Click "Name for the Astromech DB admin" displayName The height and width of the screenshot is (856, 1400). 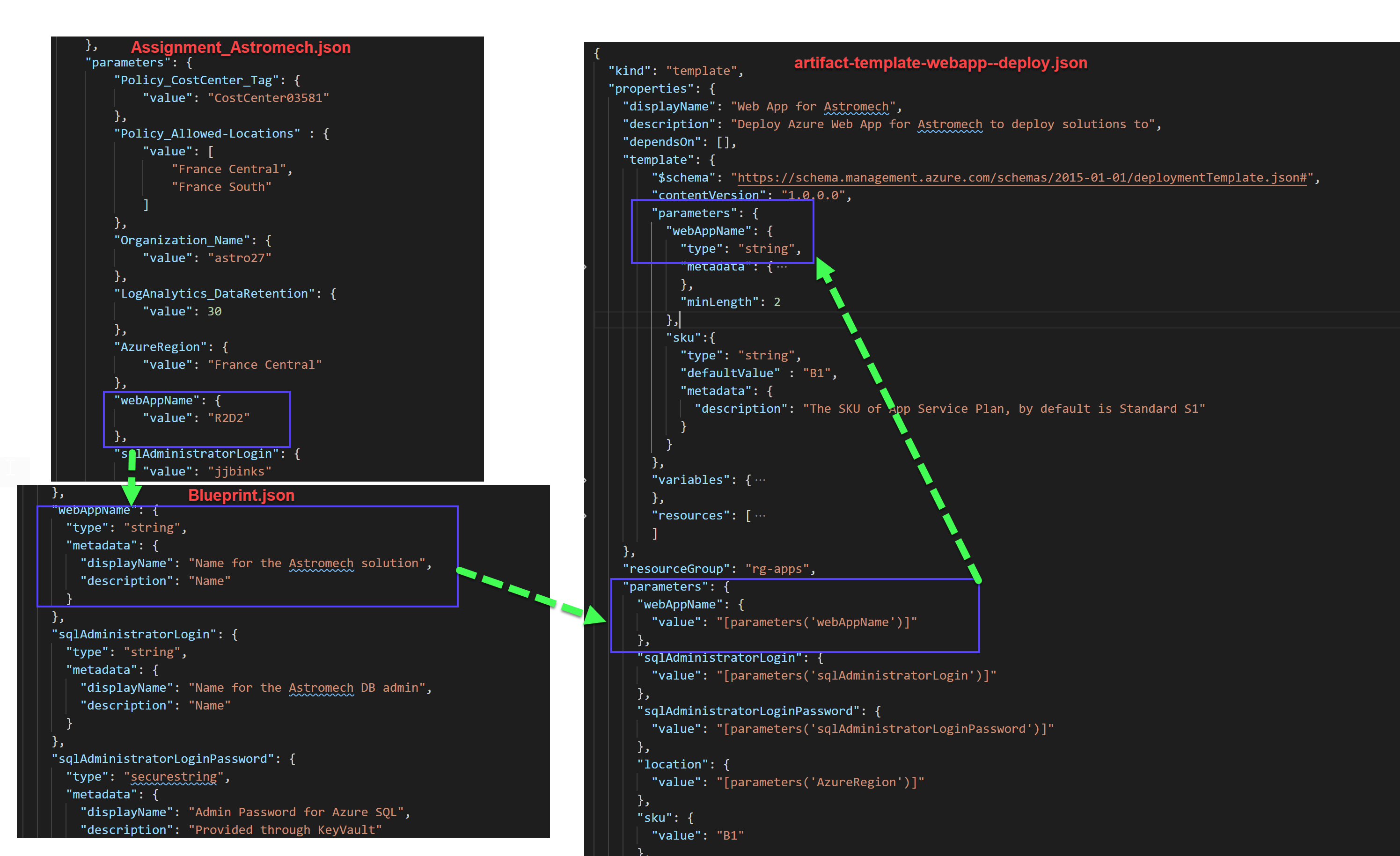(307, 688)
